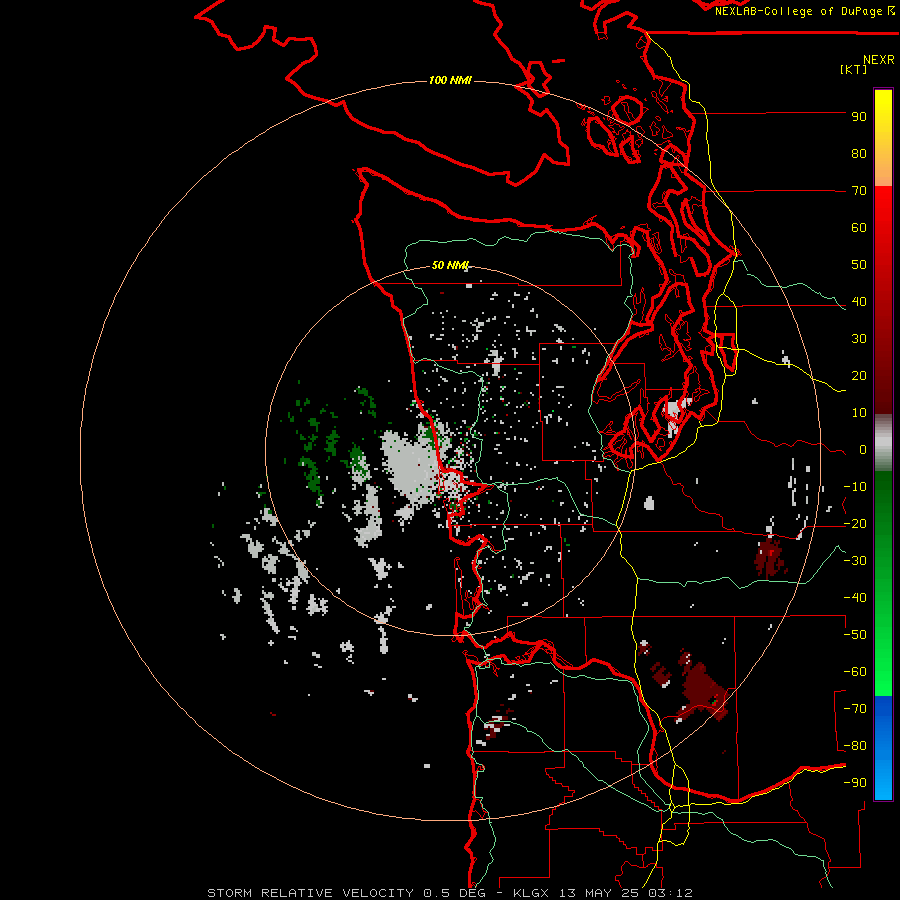This screenshot has height=900, width=900.
Task: Click the -50 value on velocity scale
Action: 855,635
